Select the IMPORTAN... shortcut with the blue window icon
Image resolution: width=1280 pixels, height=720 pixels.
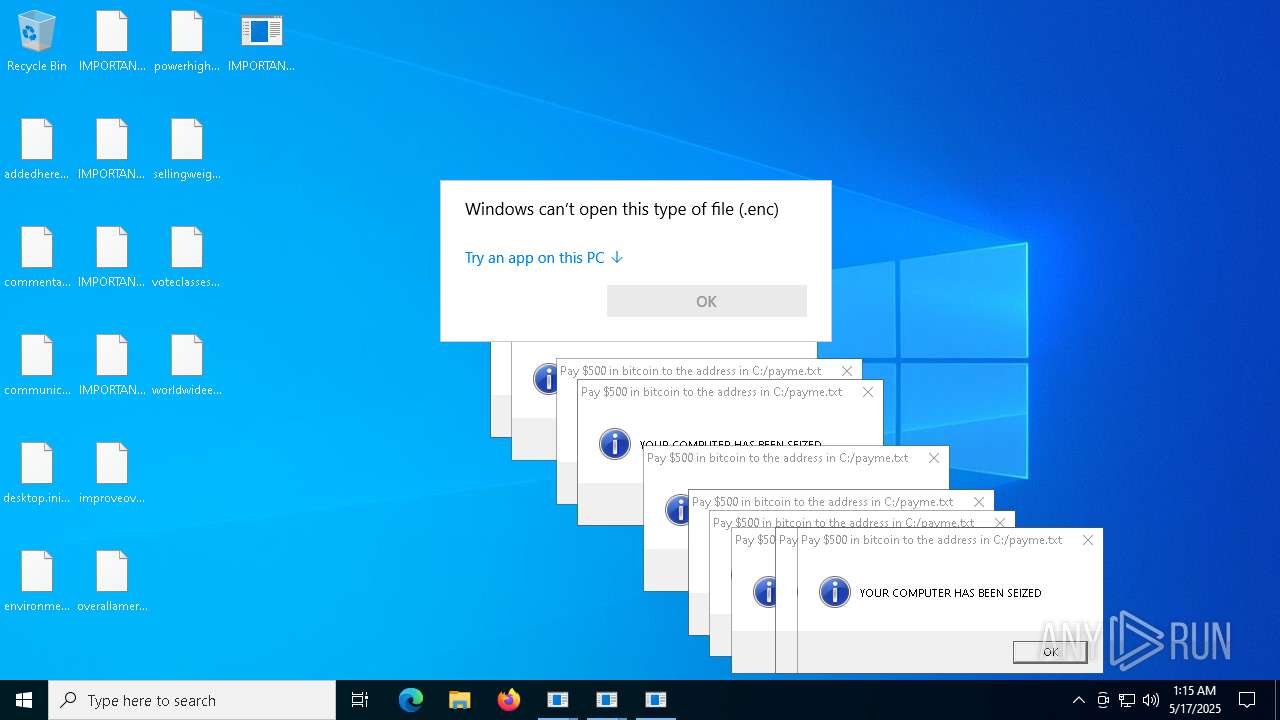tap(261, 42)
